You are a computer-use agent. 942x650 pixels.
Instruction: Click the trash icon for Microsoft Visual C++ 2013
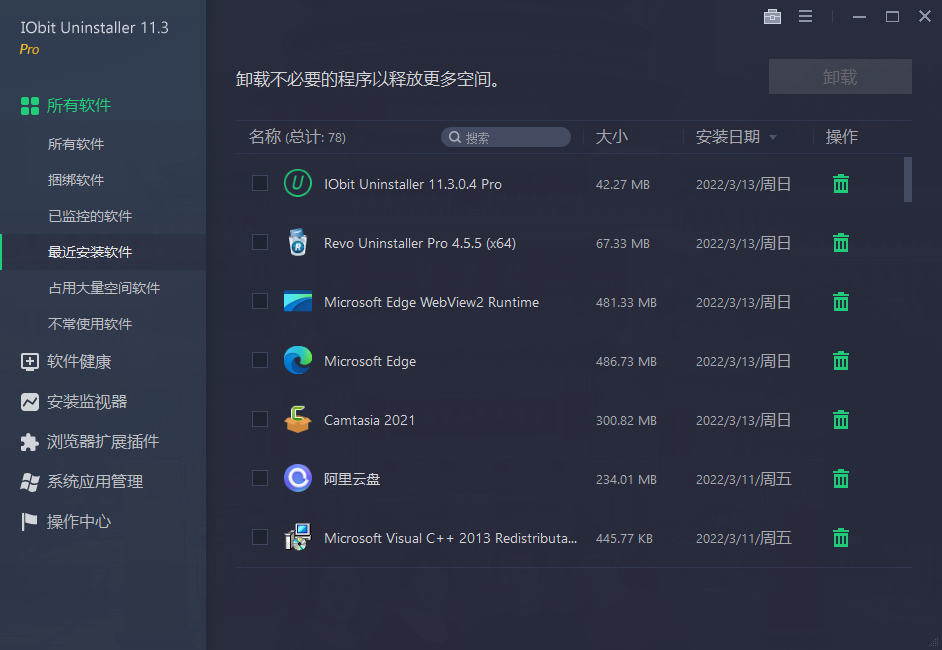click(x=840, y=538)
